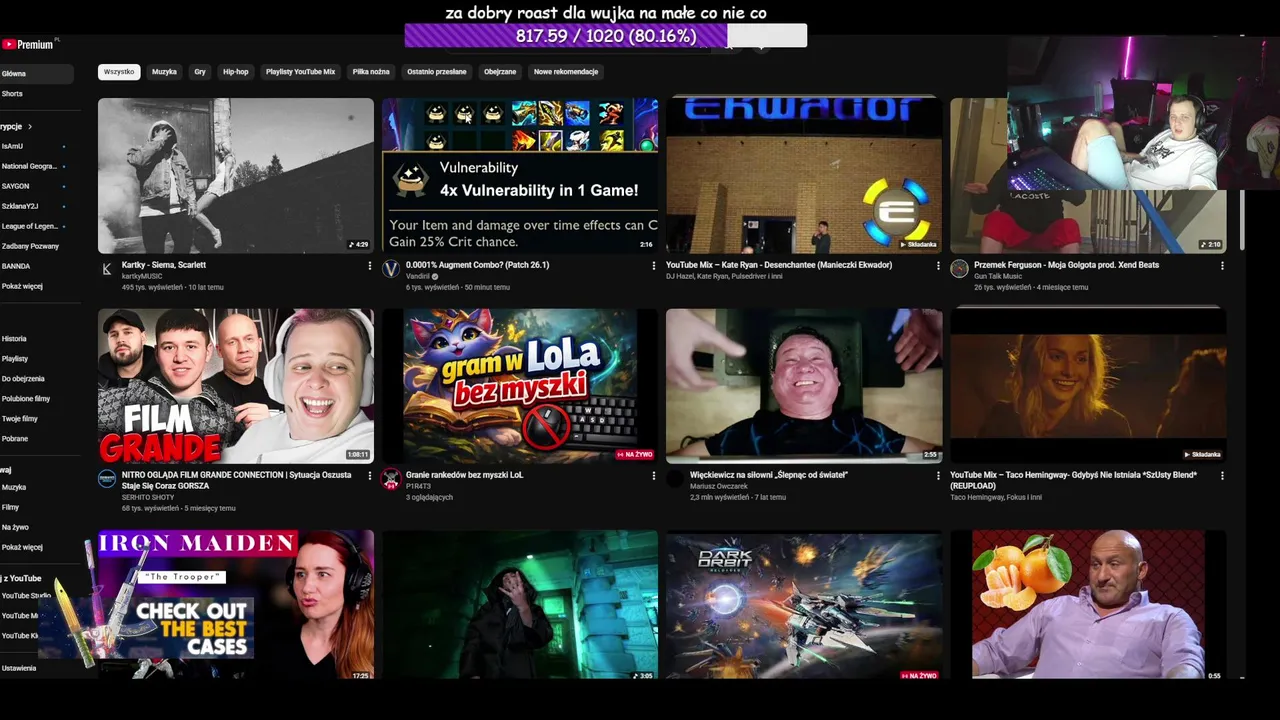Open options menu for NITRO OGLĄDA FILM GRANDE video

point(369,476)
